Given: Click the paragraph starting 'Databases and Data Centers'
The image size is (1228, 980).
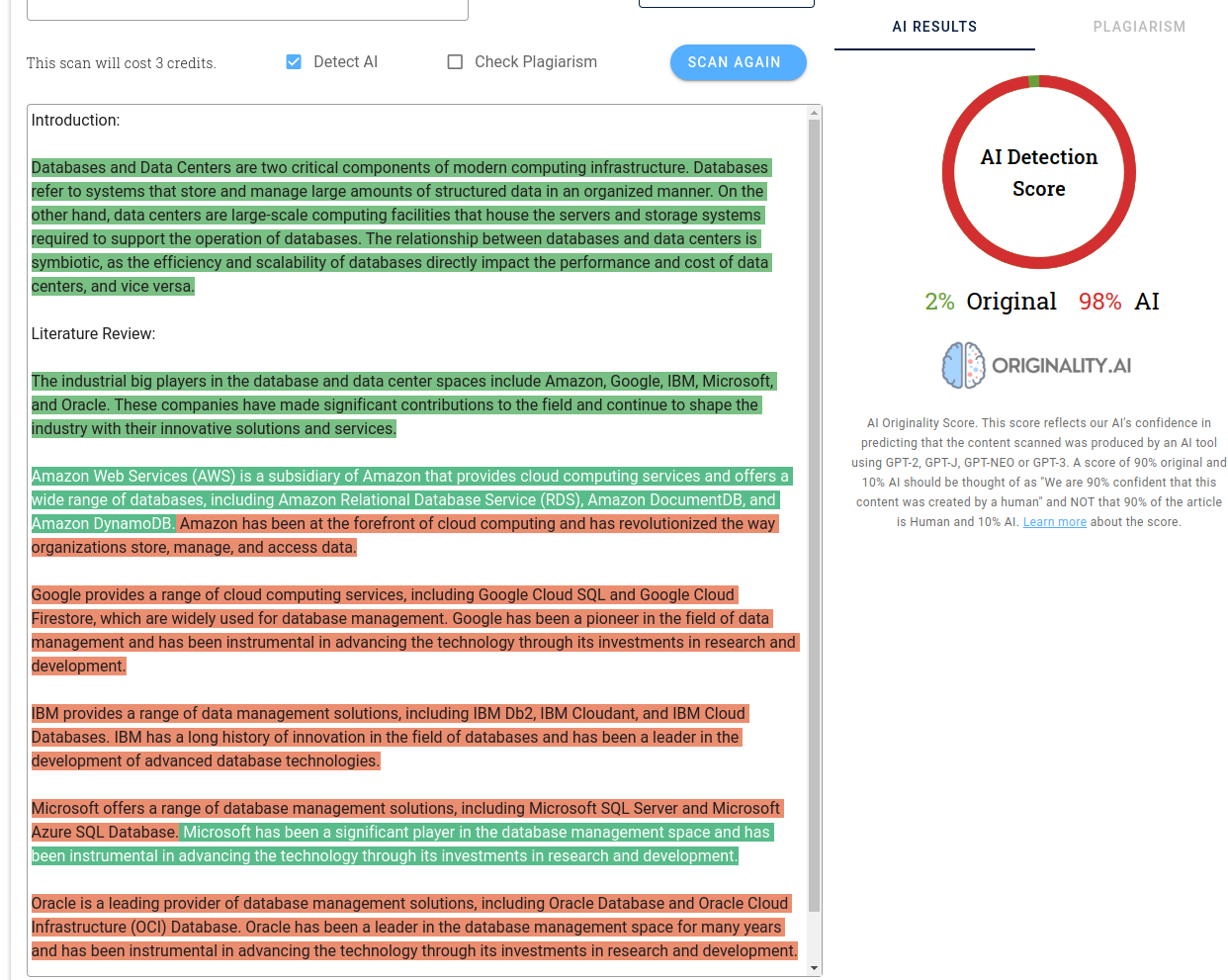Looking at the screenshot, I should [400, 227].
